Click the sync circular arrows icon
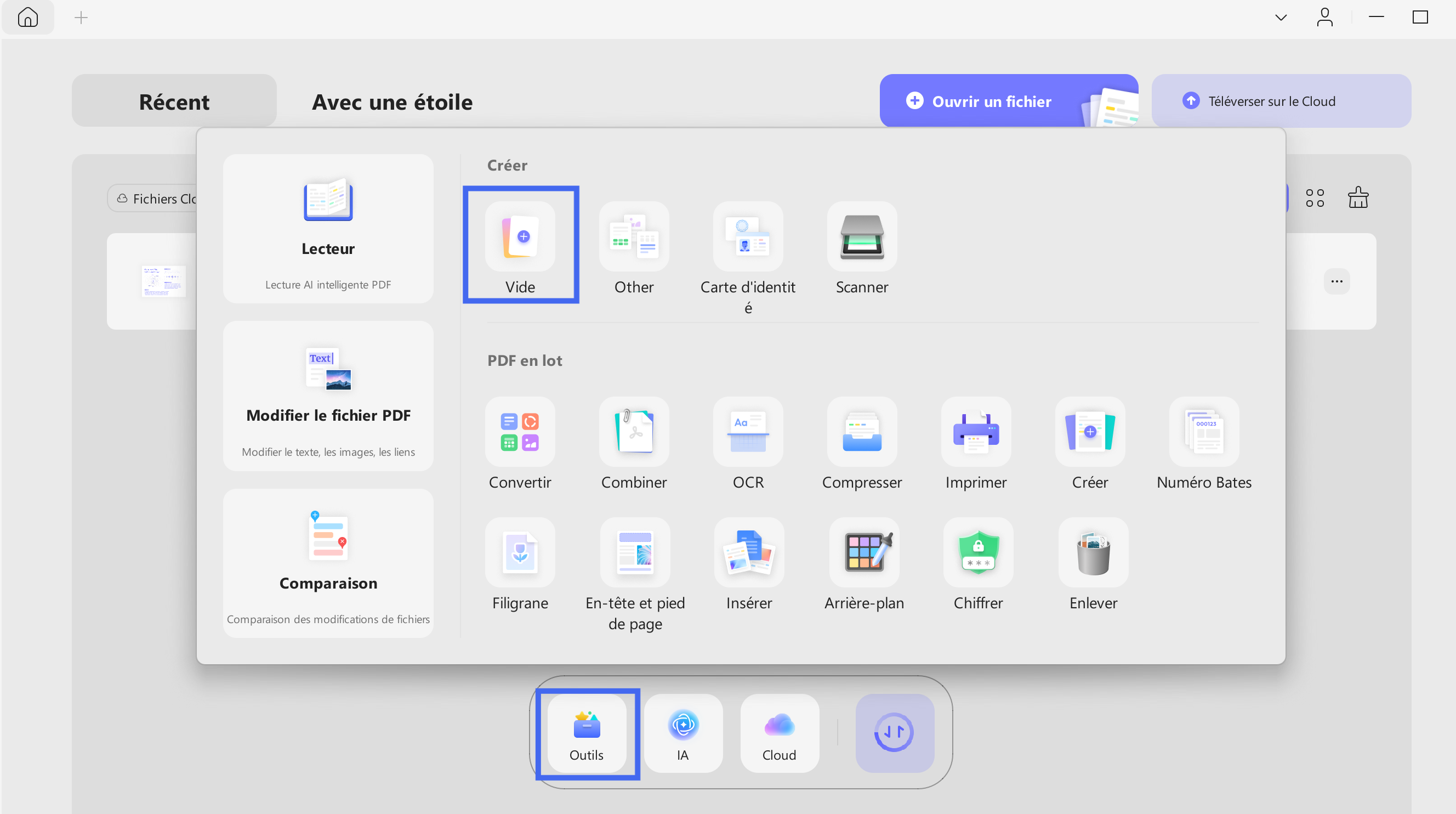Image resolution: width=1456 pixels, height=814 pixels. pyautogui.click(x=894, y=733)
